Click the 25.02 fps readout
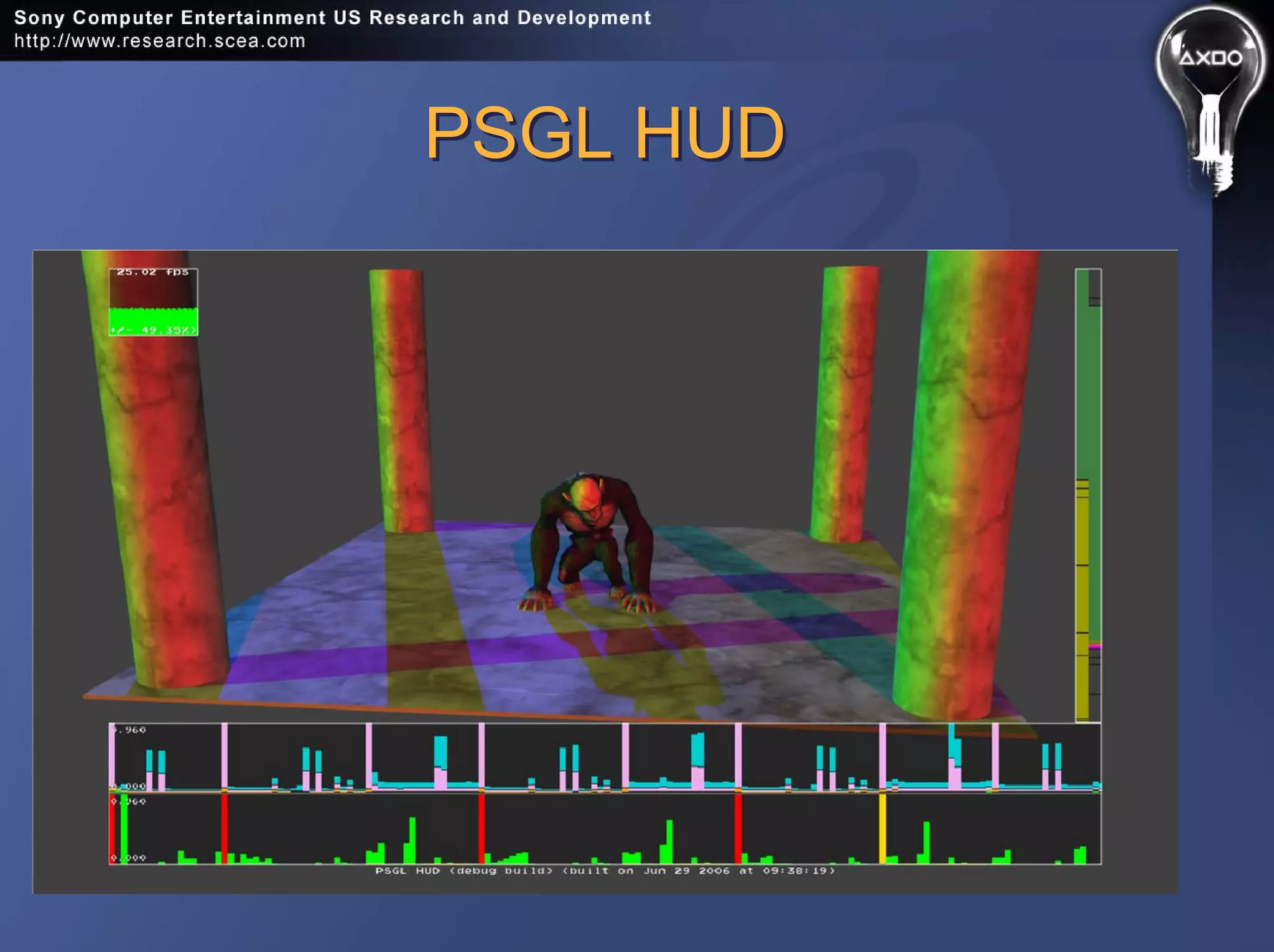The image size is (1274, 952). tap(152, 272)
